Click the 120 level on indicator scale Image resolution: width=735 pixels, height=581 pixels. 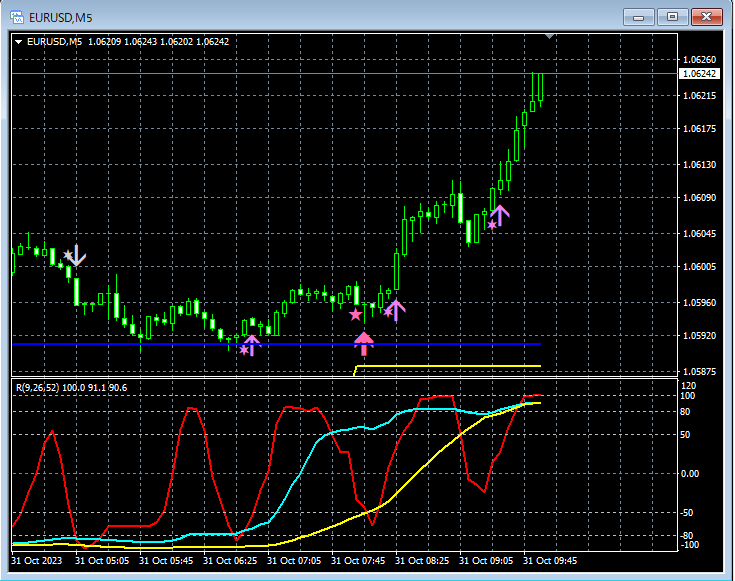(688, 386)
